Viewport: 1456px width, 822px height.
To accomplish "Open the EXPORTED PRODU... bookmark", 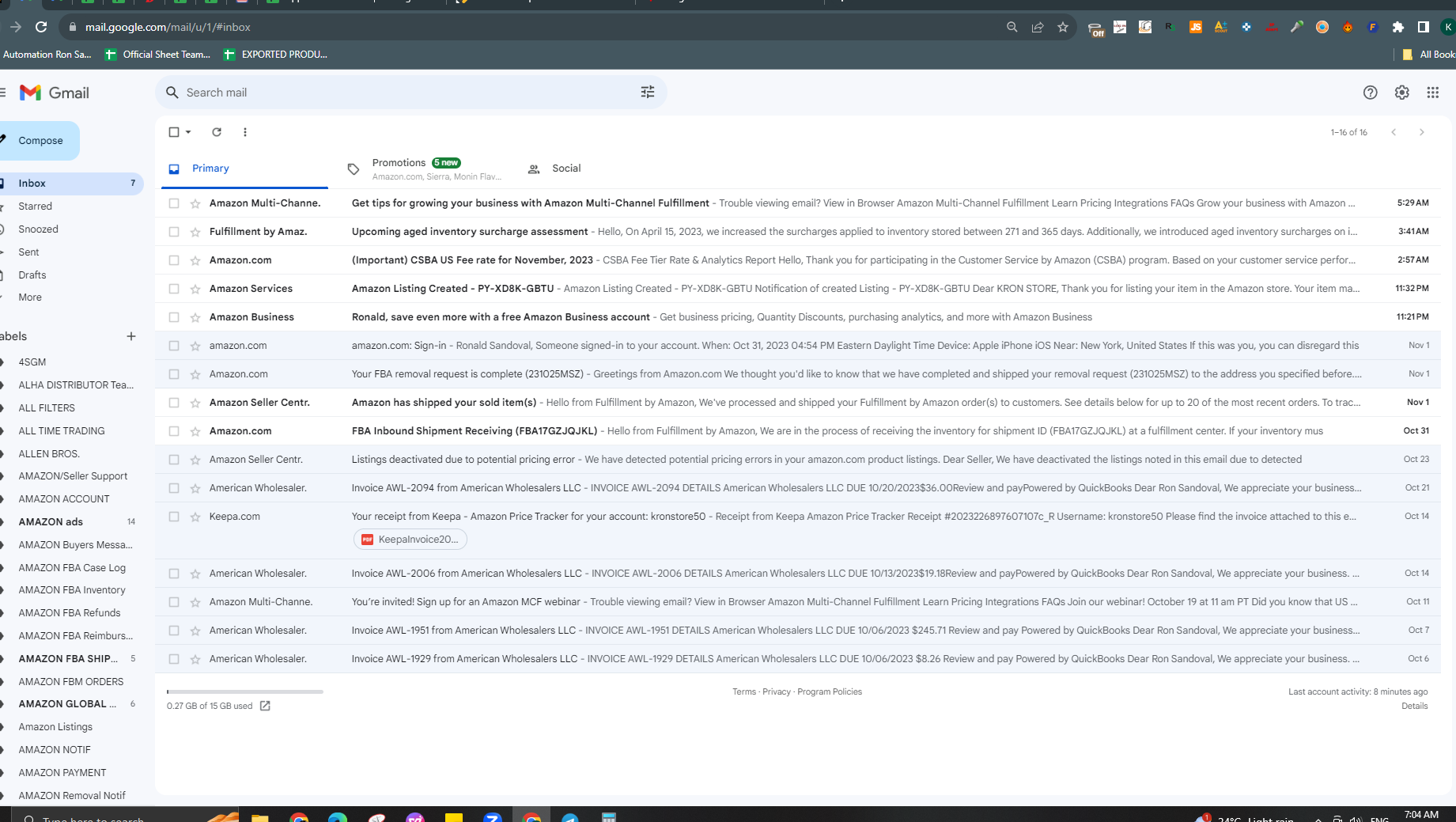I will click(x=275, y=55).
